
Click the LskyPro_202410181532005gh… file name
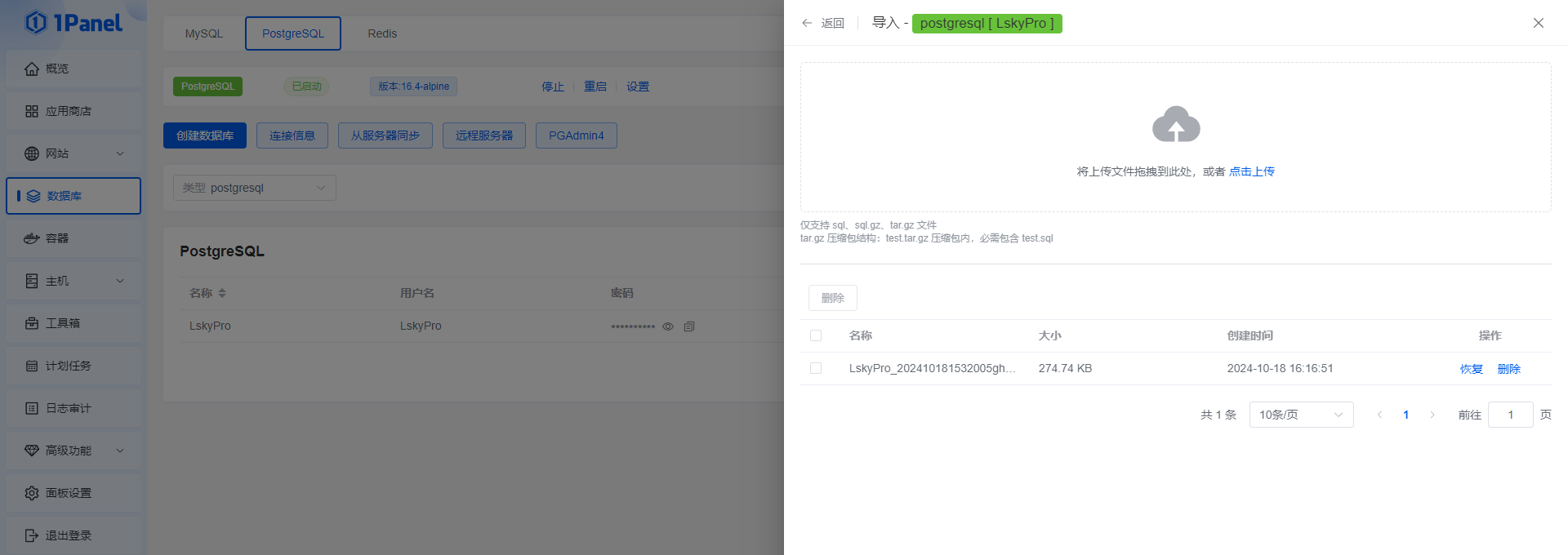pos(933,368)
